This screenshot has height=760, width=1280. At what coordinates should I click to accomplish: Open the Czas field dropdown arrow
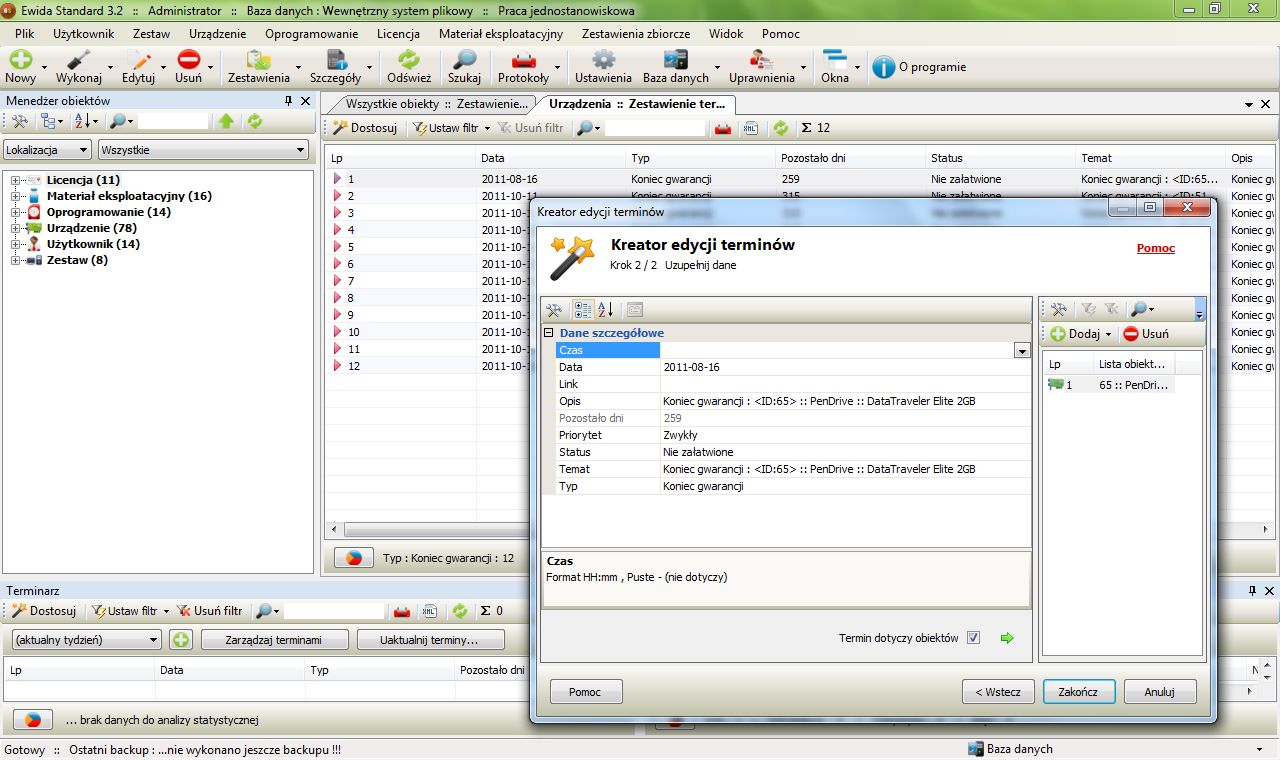coord(1022,351)
